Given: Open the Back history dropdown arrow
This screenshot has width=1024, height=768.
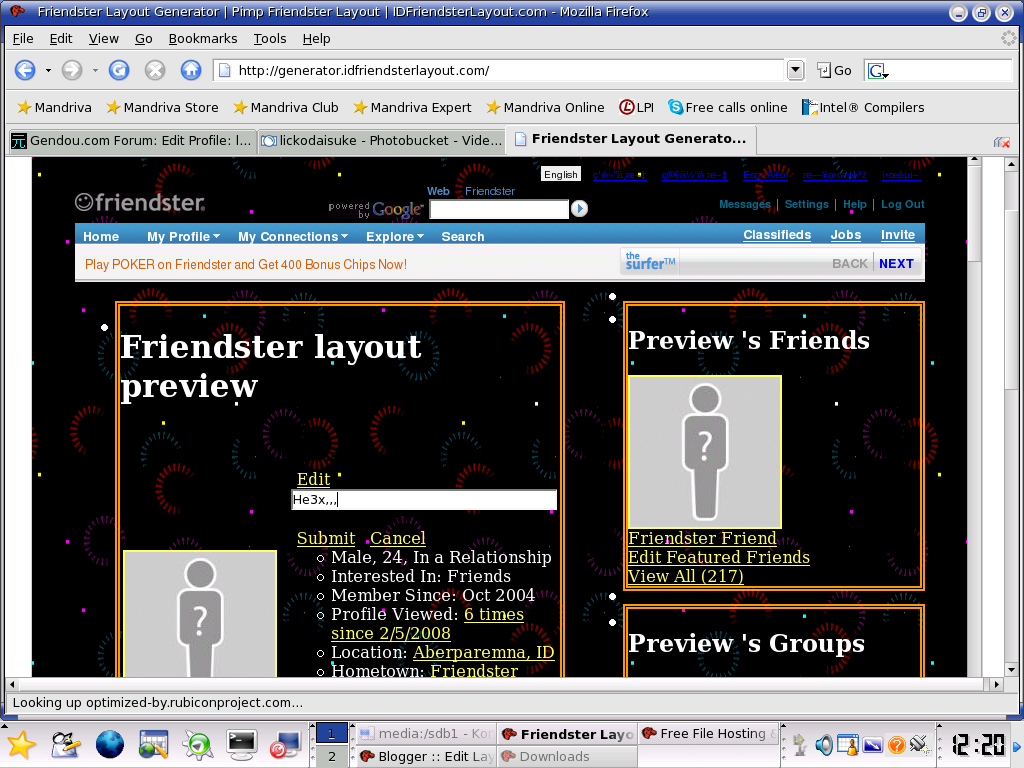Looking at the screenshot, I should 48,71.
